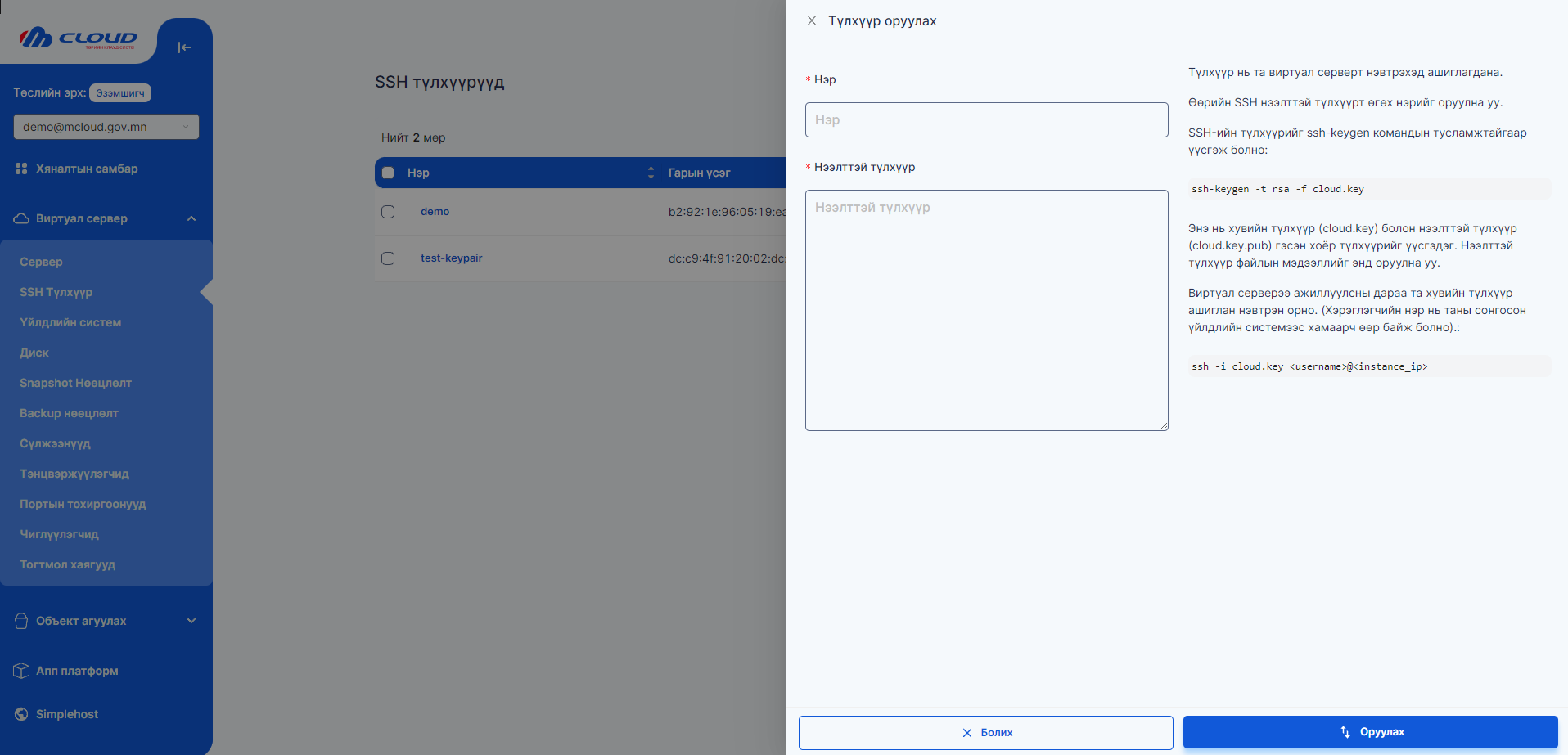This screenshot has height=755, width=1568.
Task: Check the checkbox for the demo keypair
Action: [x=387, y=211]
